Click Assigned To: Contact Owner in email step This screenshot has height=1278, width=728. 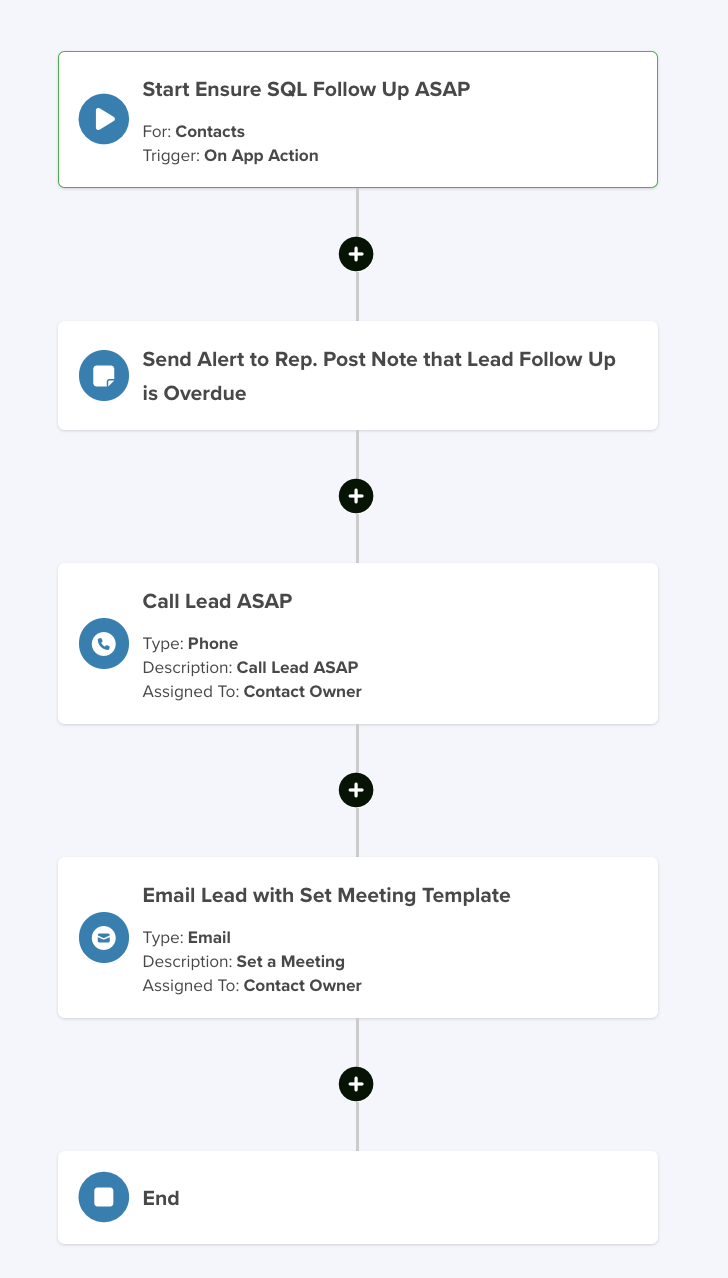tap(252, 986)
